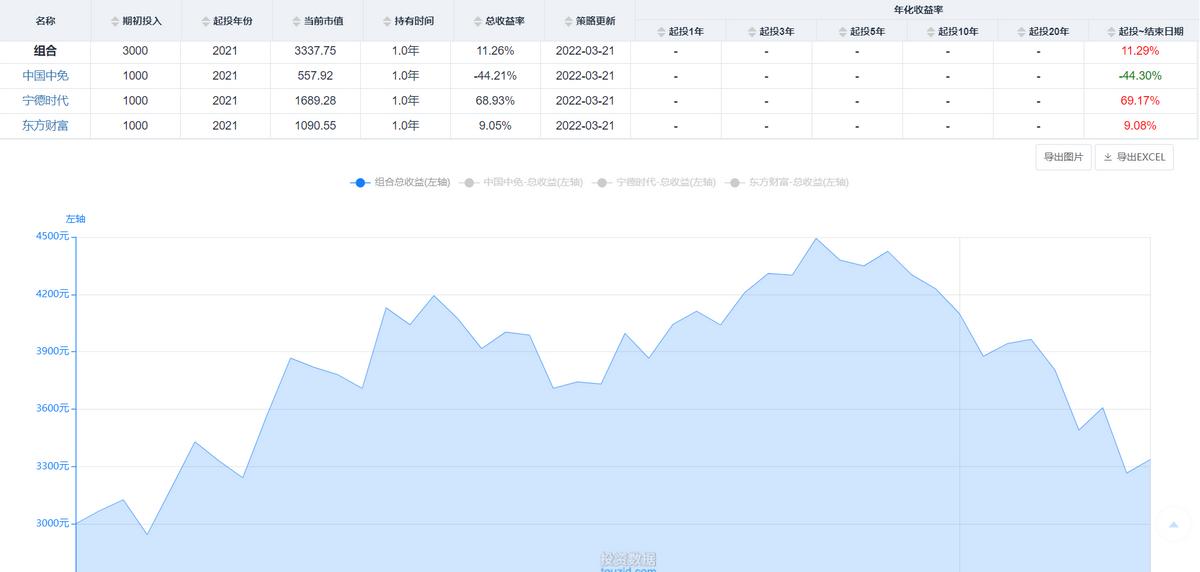Click the 年化收益率 group header
This screenshot has width=1200, height=572.
(x=918, y=9)
